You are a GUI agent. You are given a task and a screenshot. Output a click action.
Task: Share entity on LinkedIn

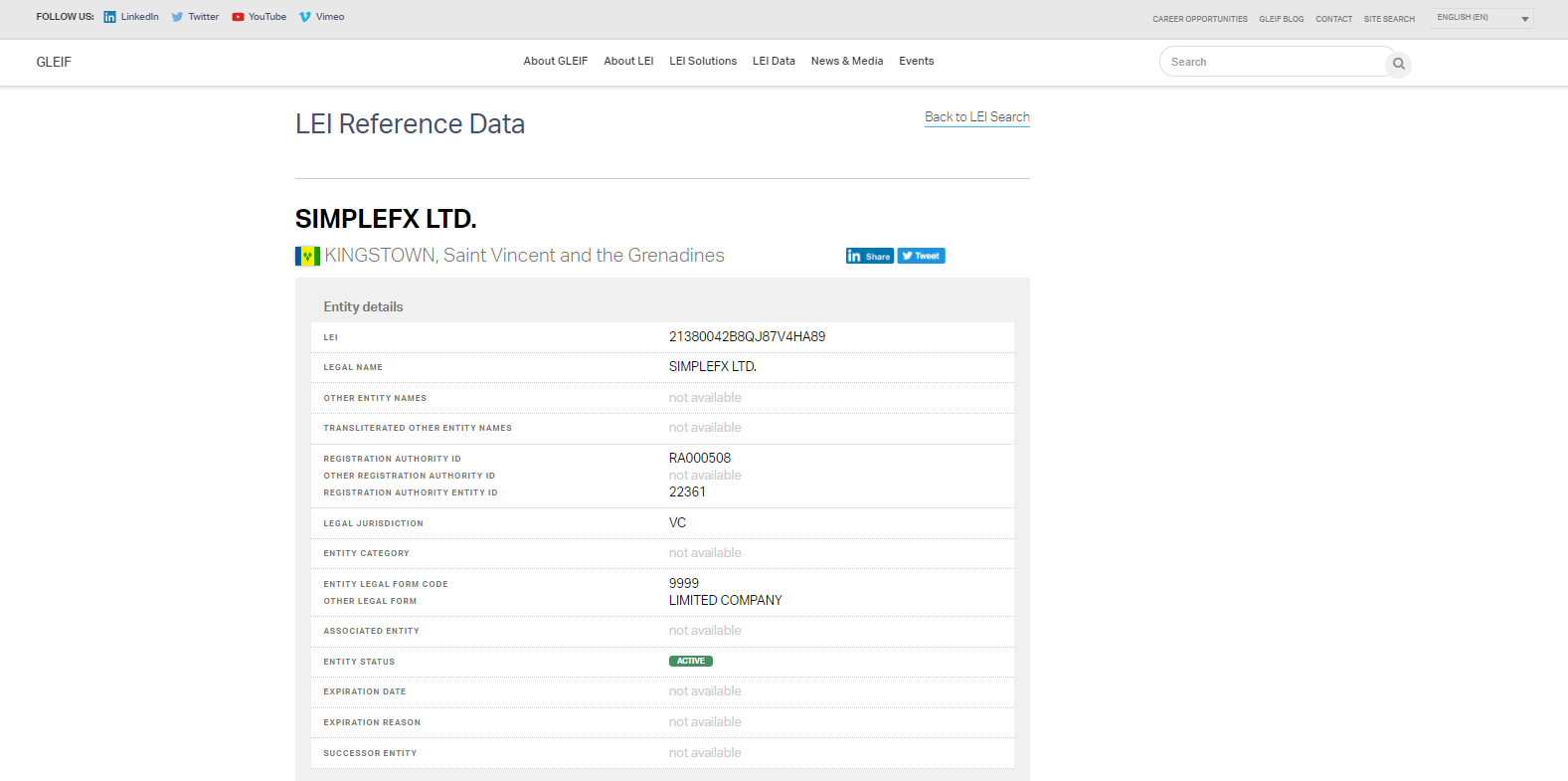[x=869, y=256]
